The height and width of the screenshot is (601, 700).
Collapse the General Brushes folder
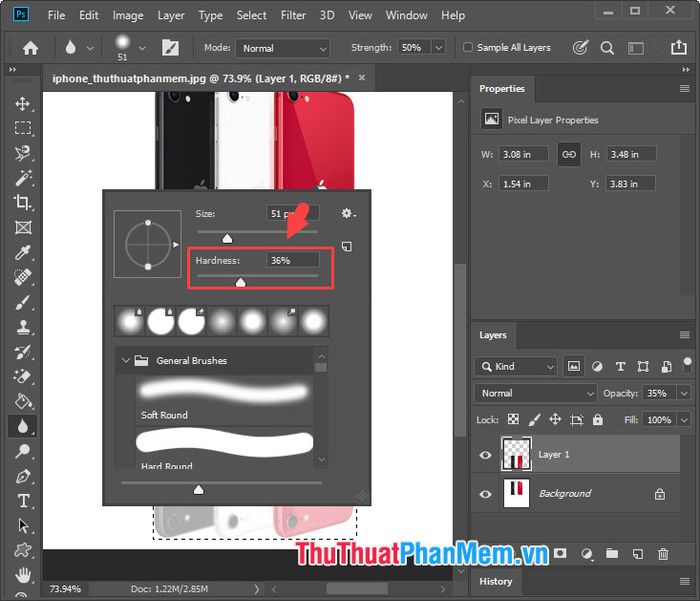click(125, 360)
